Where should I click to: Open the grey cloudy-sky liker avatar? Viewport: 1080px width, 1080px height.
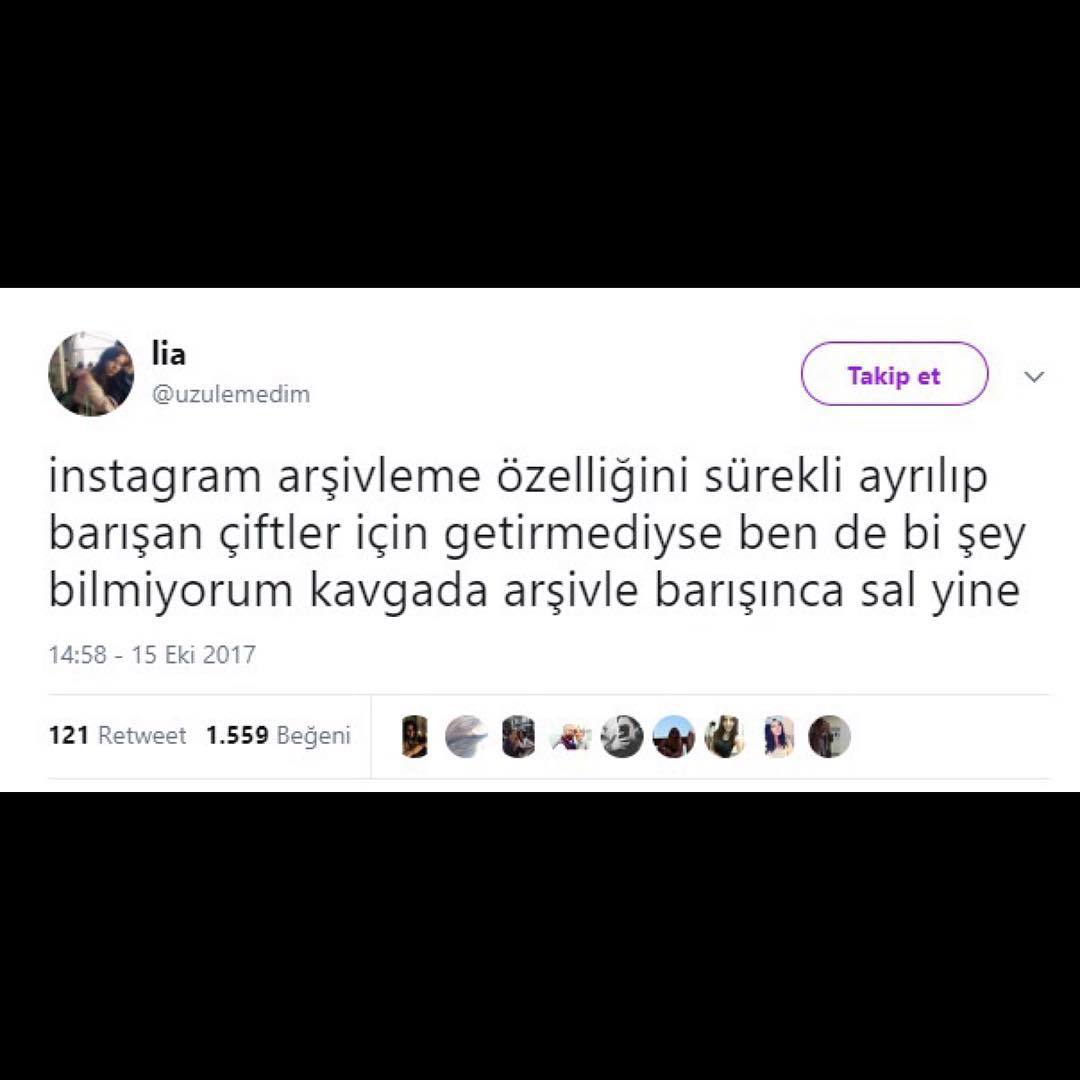pos(466,736)
